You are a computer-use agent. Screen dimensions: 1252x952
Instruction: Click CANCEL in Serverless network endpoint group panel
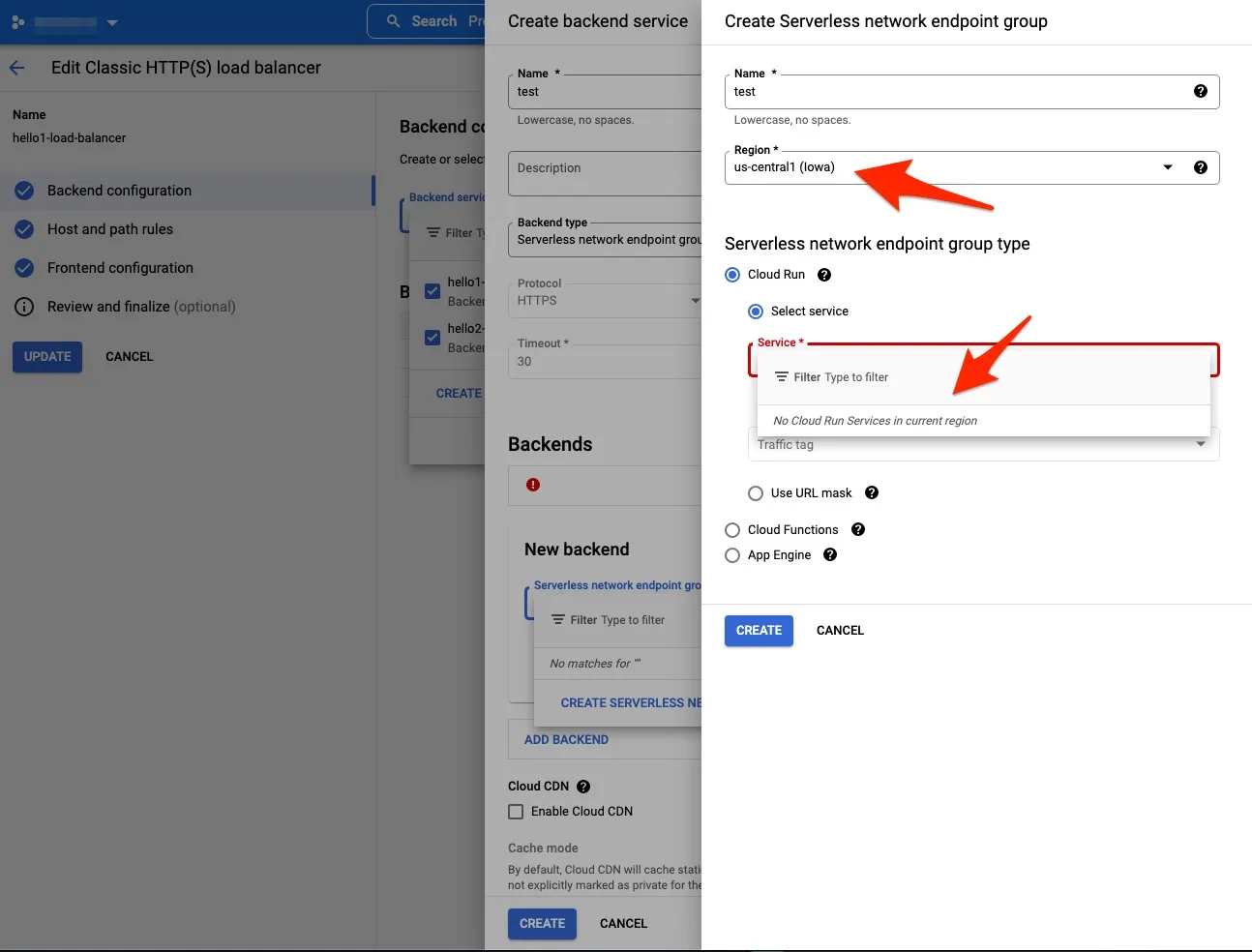(840, 631)
